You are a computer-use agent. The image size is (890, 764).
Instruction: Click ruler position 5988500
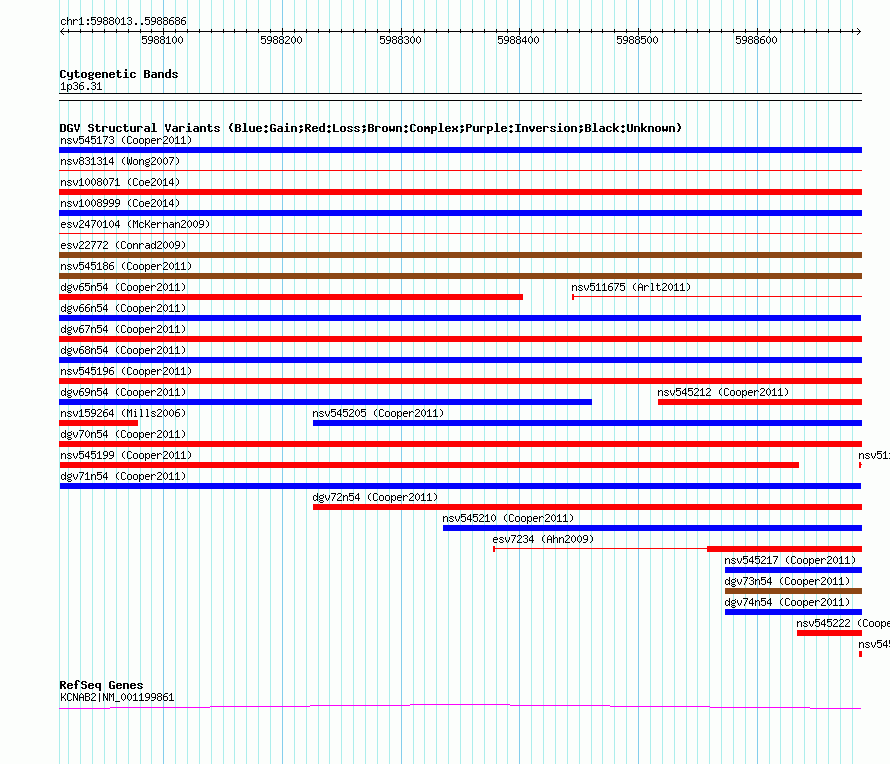coord(637,40)
